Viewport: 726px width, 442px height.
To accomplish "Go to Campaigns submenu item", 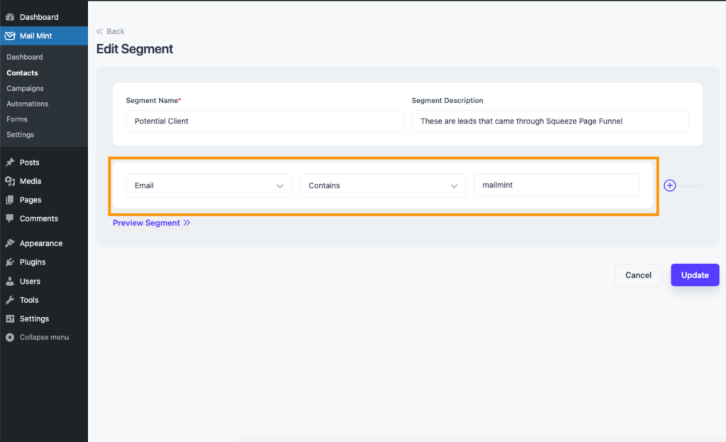I will click(x=25, y=88).
